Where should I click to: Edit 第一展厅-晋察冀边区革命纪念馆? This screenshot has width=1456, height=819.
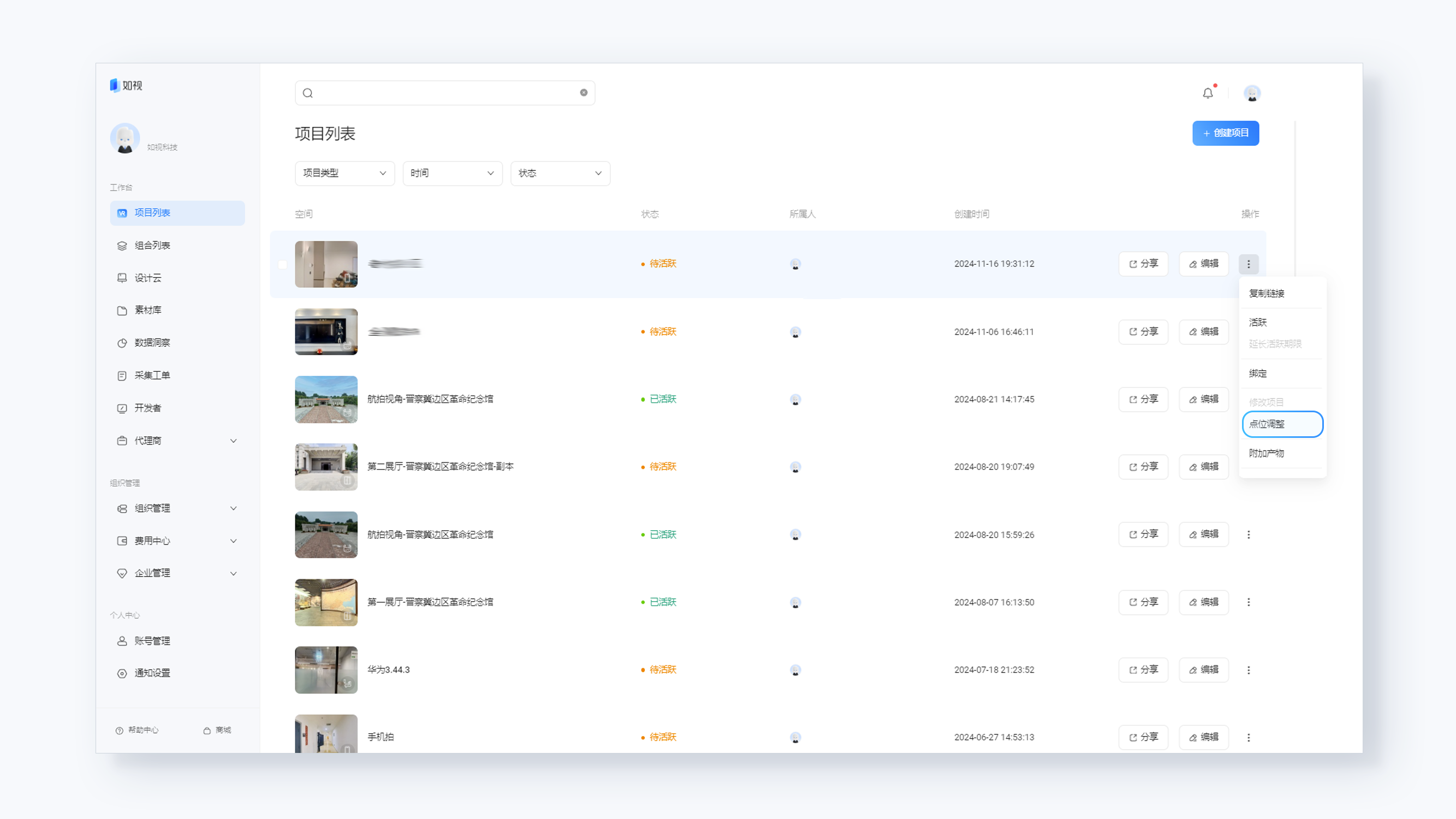(1203, 603)
